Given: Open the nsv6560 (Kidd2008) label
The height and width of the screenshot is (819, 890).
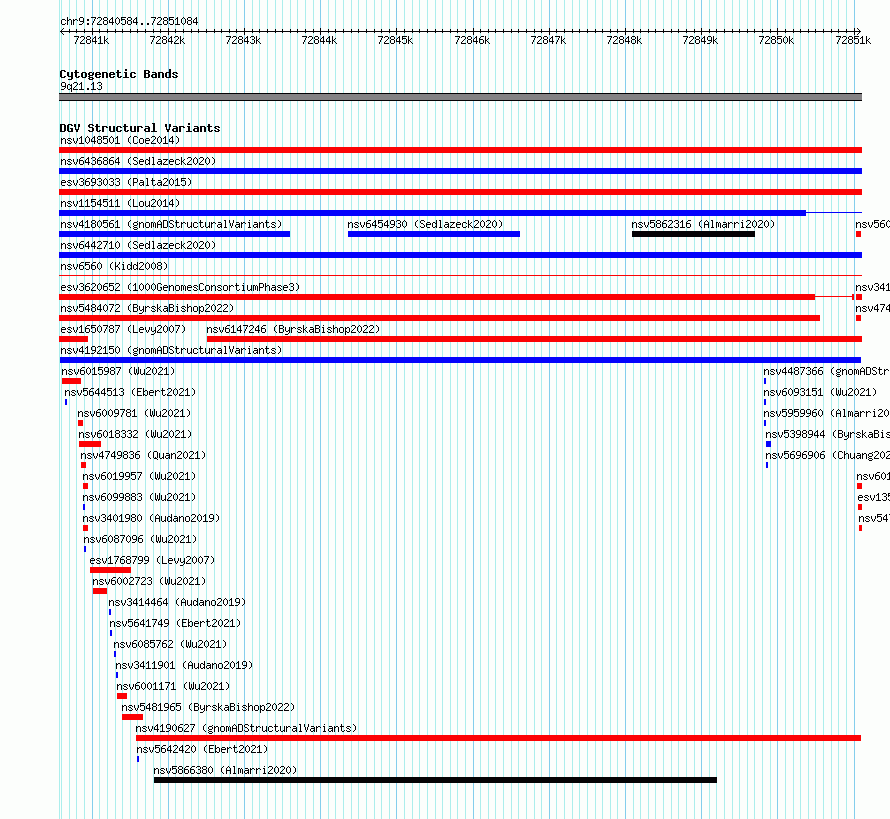Looking at the screenshot, I should pos(114,266).
